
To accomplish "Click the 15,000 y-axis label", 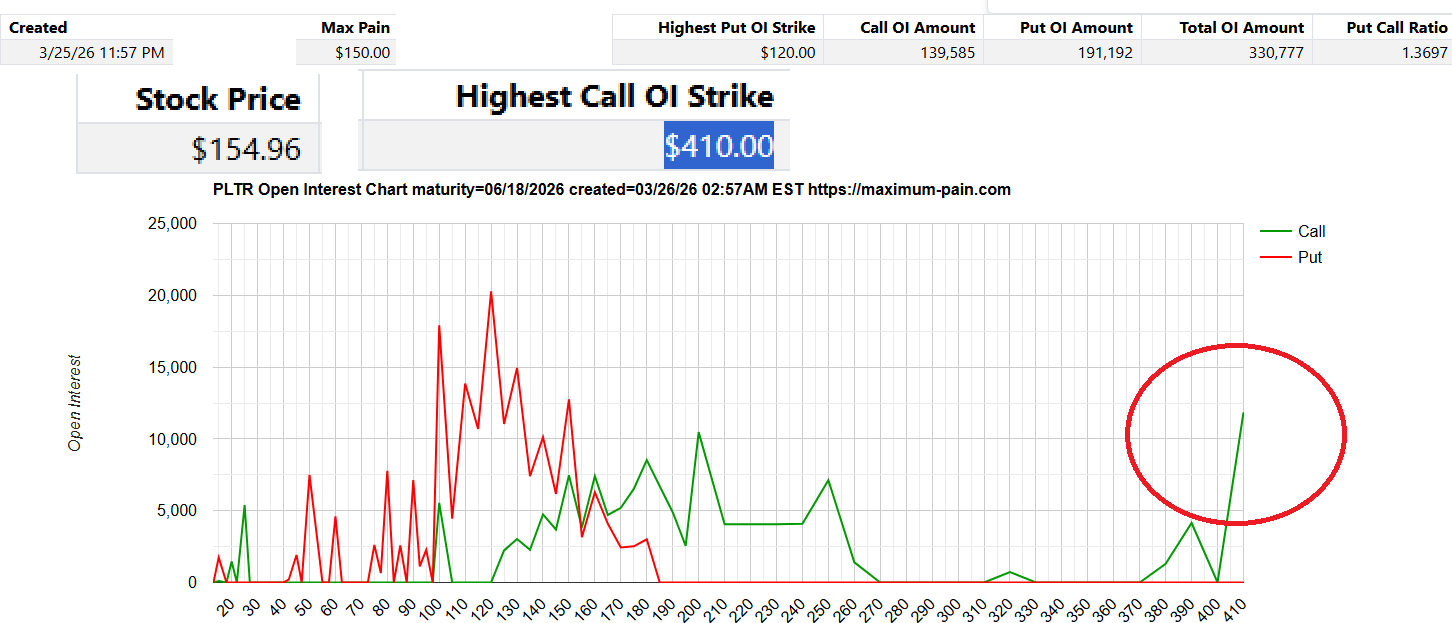I will [172, 367].
